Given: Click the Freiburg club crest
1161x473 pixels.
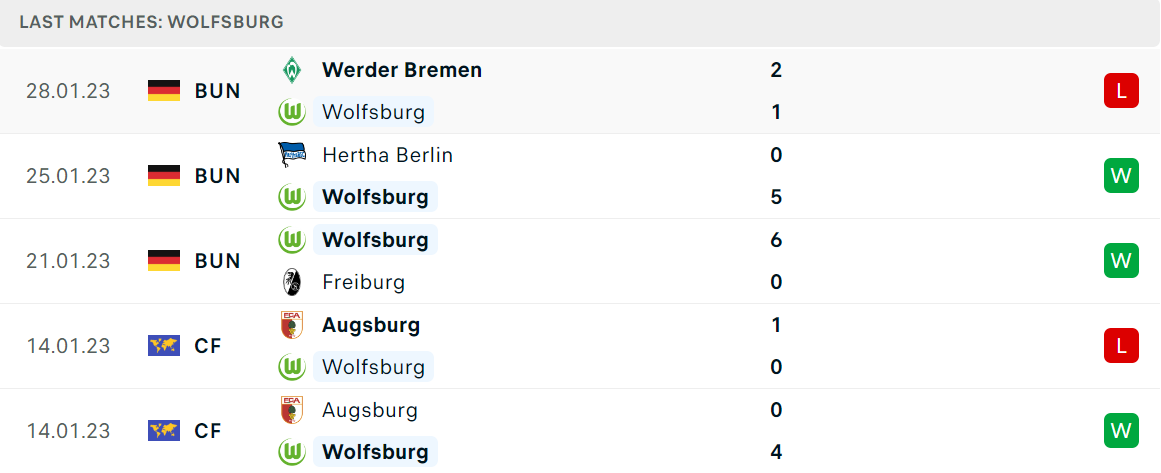Looking at the screenshot, I should click(x=292, y=282).
